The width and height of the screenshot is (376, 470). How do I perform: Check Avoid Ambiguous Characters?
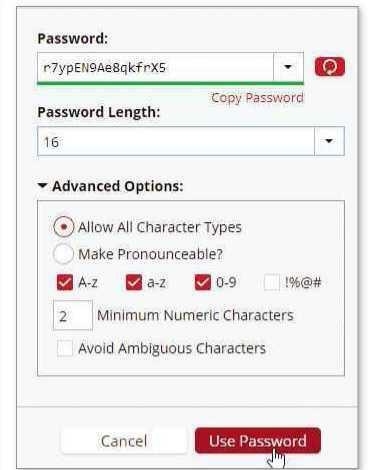tap(65, 348)
